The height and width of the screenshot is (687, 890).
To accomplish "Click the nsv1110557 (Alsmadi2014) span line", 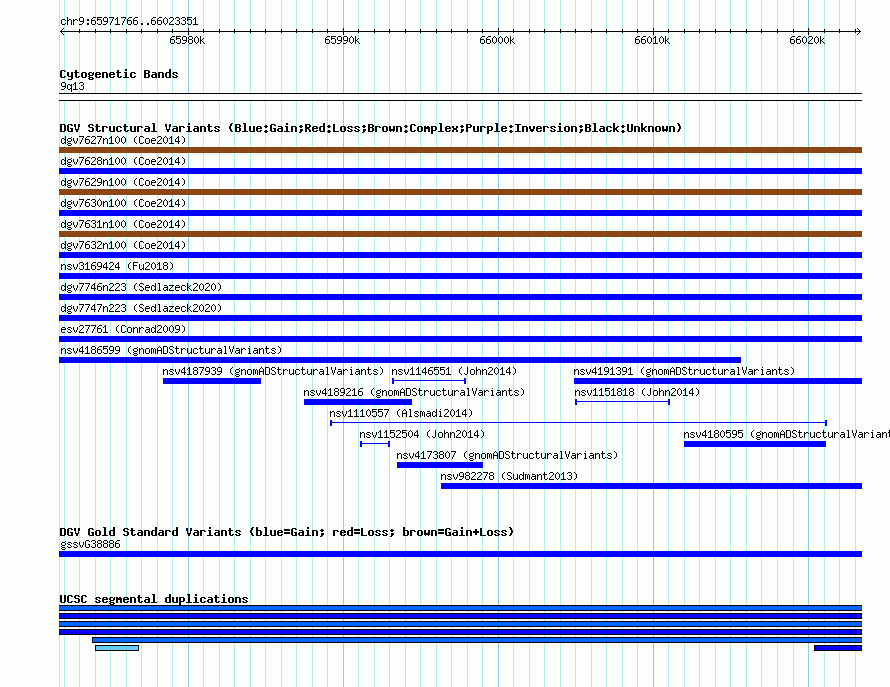I will pos(578,423).
